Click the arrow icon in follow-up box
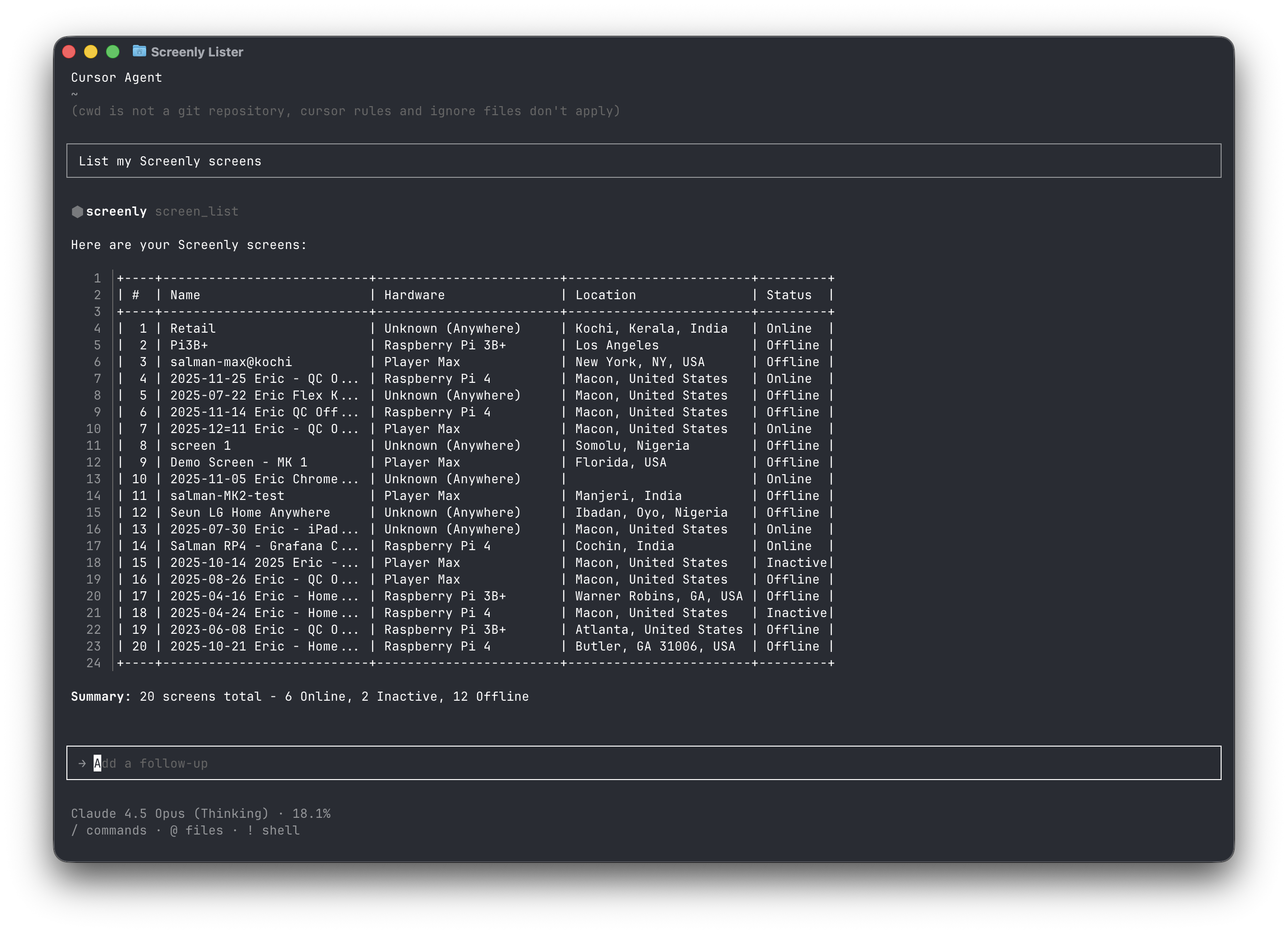 click(x=82, y=763)
